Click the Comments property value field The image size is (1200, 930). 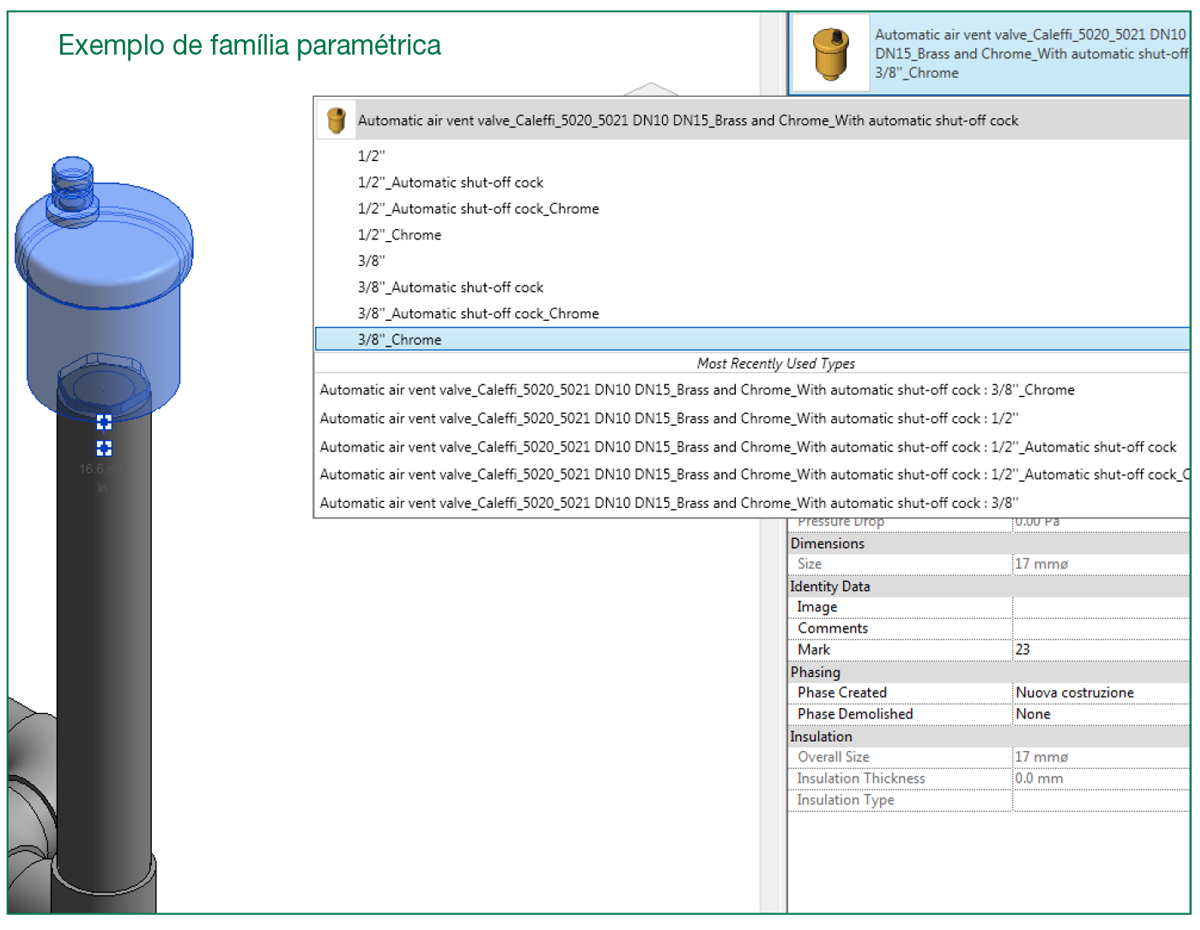click(1102, 628)
